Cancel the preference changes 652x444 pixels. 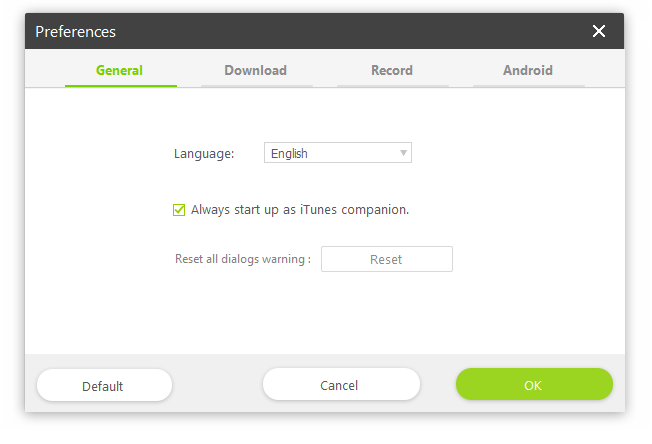[340, 385]
